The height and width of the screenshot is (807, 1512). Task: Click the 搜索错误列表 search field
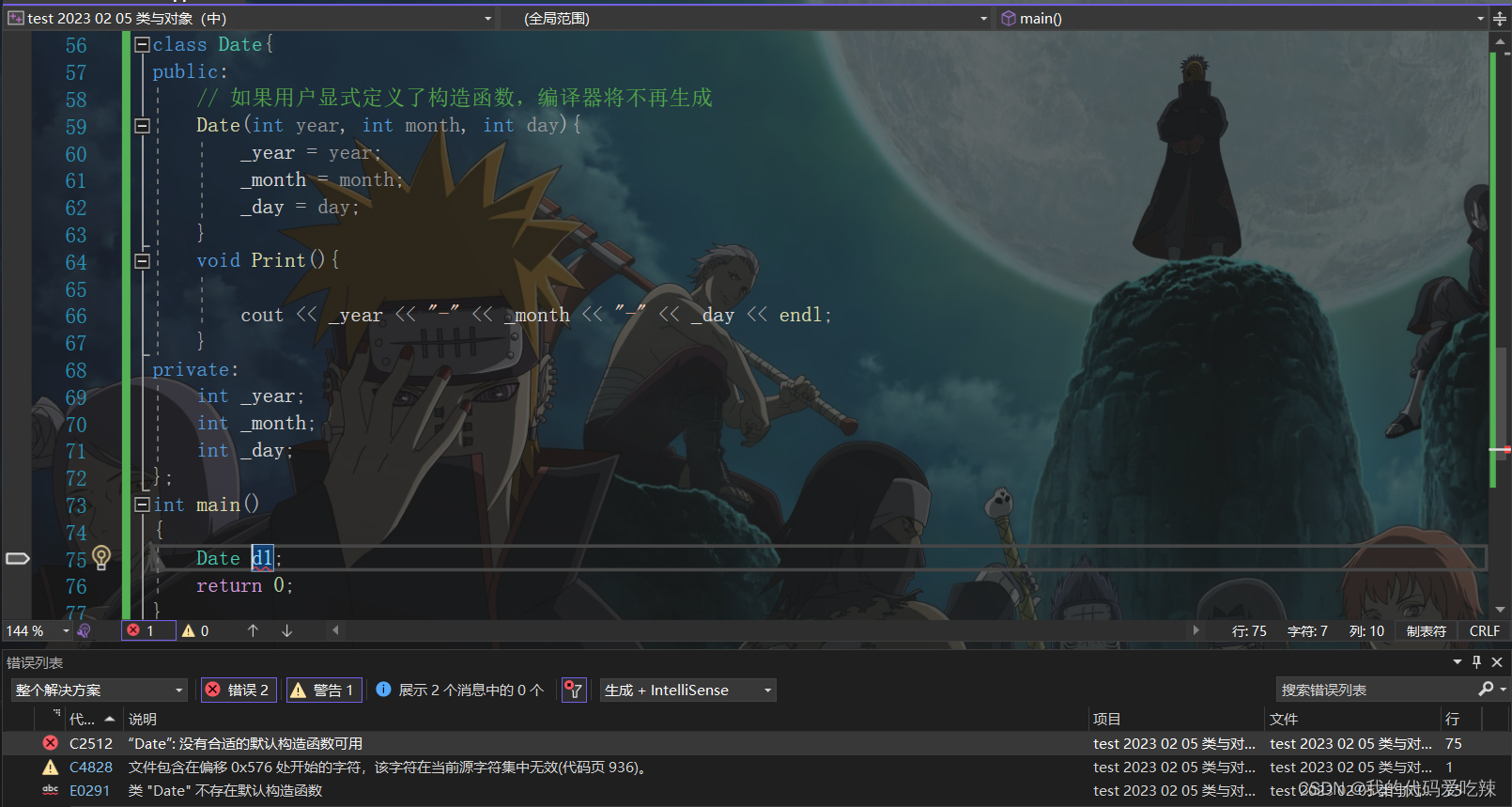[1375, 691]
